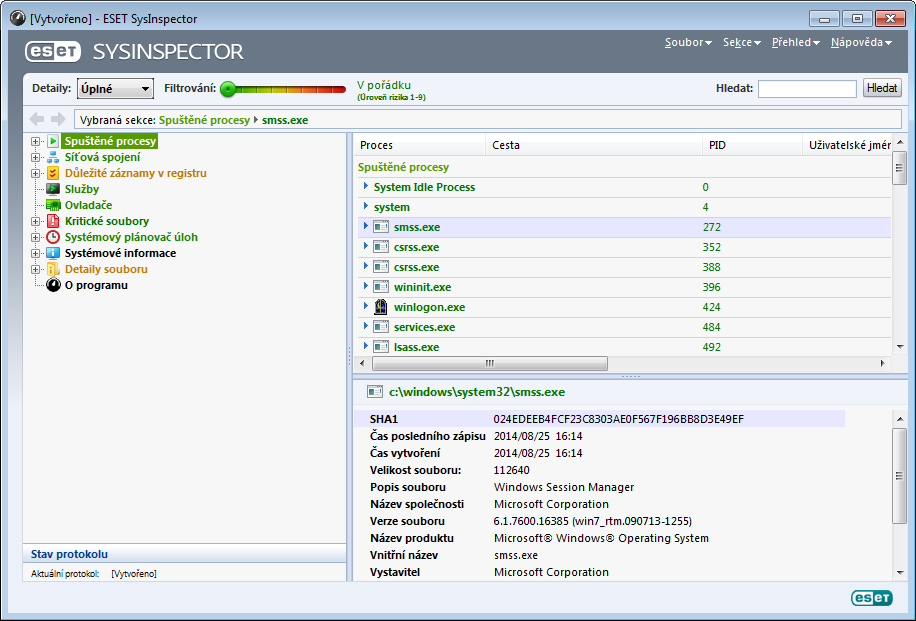Screen dimensions: 916x621
Task: Click the SHA1 hash value row
Action: (x=599, y=419)
